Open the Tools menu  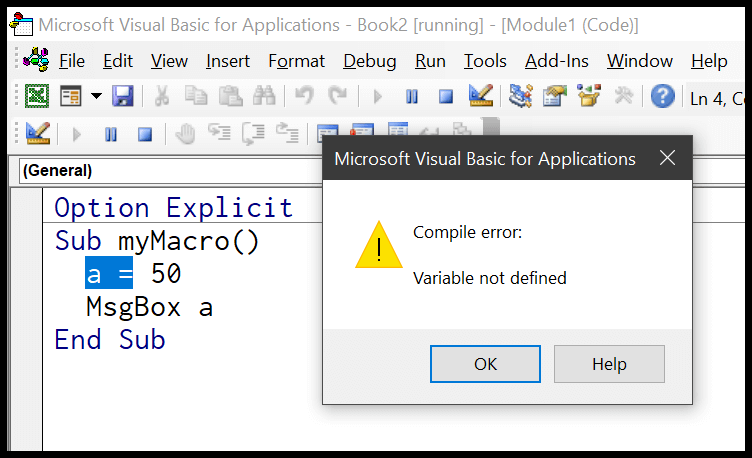coord(485,61)
